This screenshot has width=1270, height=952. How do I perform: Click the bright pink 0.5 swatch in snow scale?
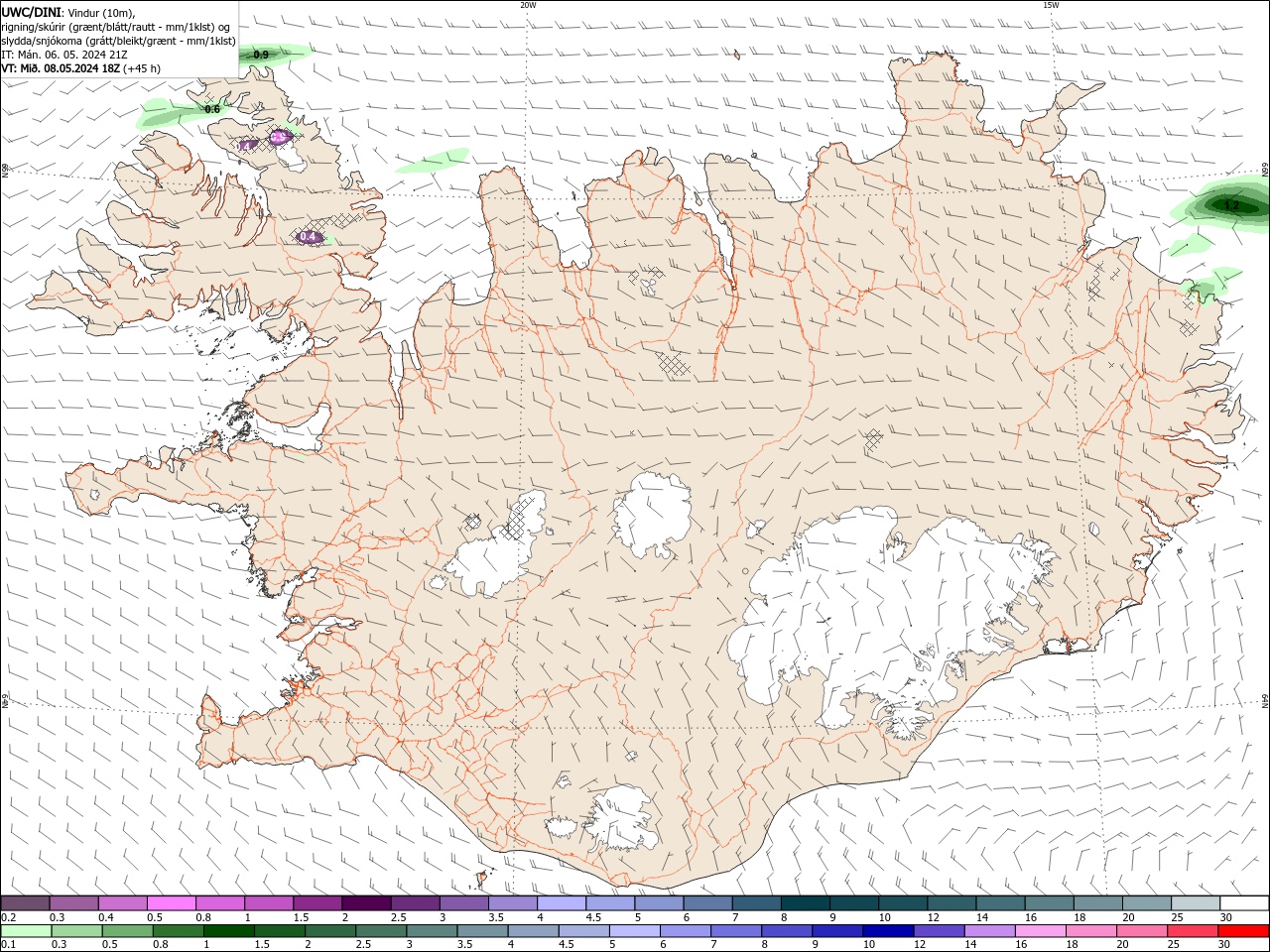click(171, 903)
